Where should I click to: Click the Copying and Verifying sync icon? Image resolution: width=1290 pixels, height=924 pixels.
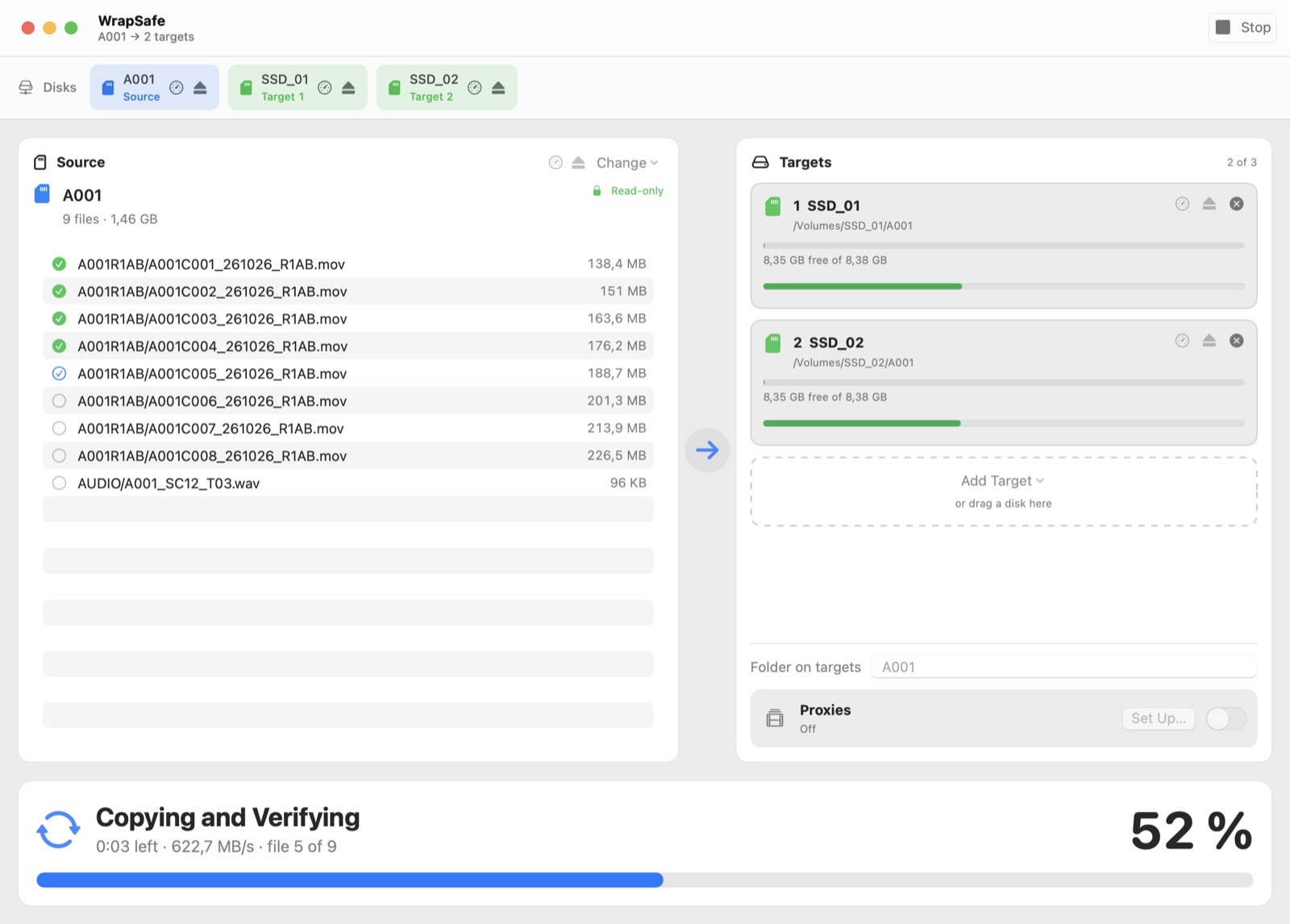coord(58,830)
